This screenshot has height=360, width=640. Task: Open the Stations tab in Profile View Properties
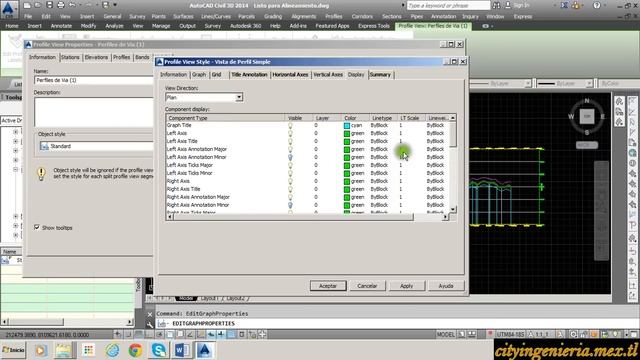point(70,57)
